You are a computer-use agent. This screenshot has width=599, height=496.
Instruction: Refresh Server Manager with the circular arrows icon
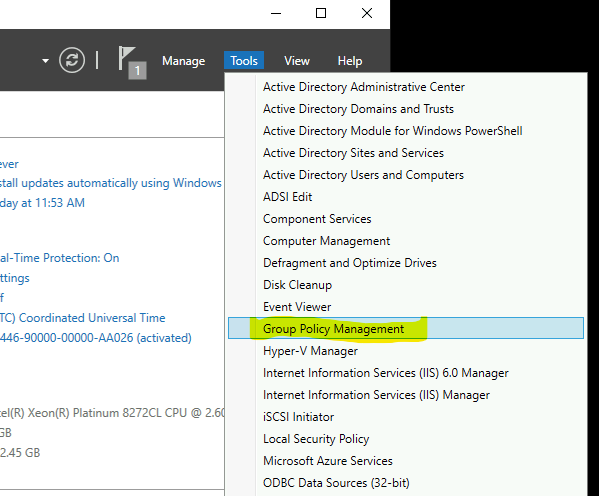tap(72, 60)
